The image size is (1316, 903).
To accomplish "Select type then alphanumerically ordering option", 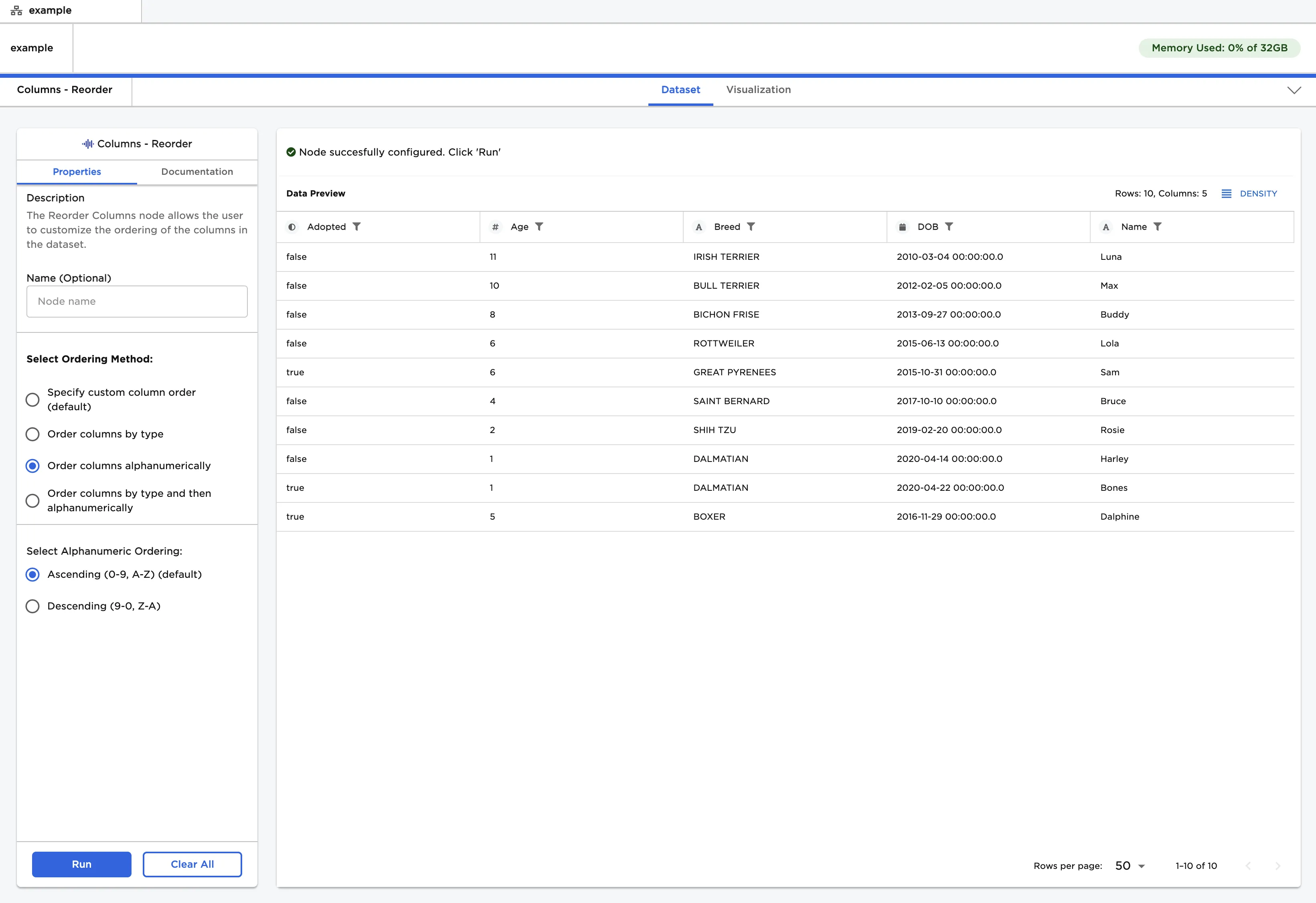I will [33, 501].
